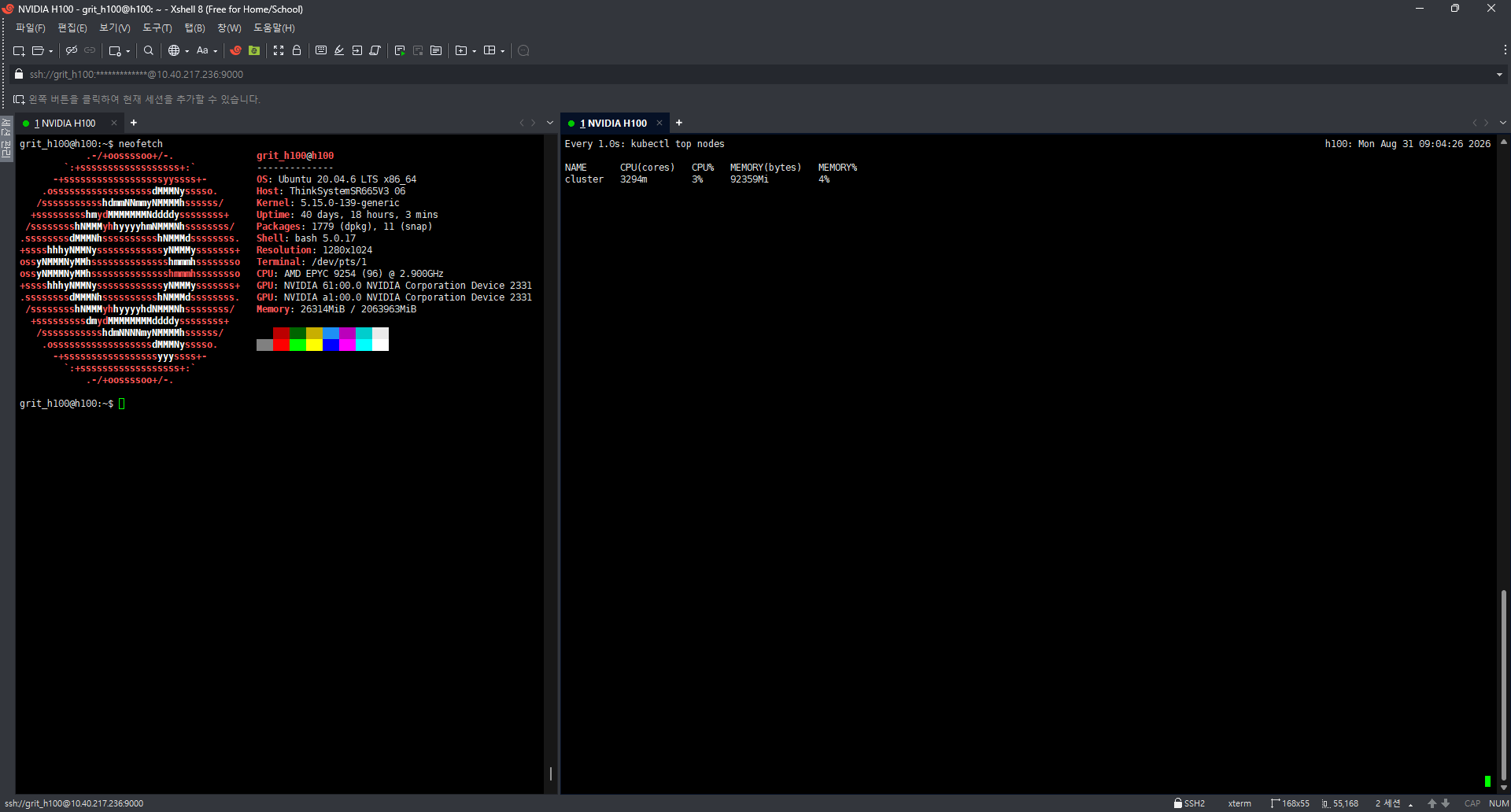Run script with the green play icon

tap(400, 50)
